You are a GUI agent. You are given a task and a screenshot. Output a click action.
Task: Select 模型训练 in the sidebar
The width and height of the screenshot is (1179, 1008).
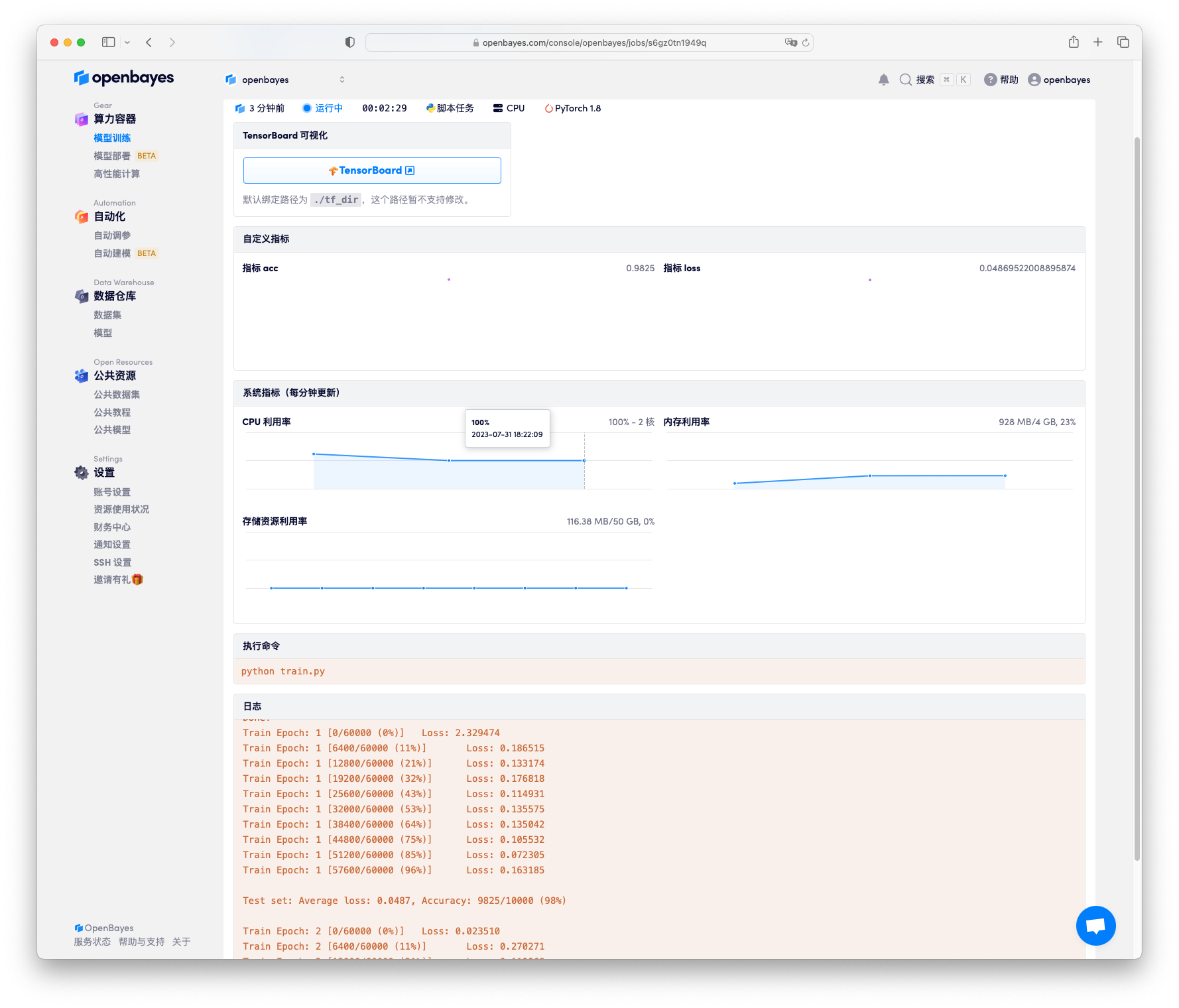(112, 138)
